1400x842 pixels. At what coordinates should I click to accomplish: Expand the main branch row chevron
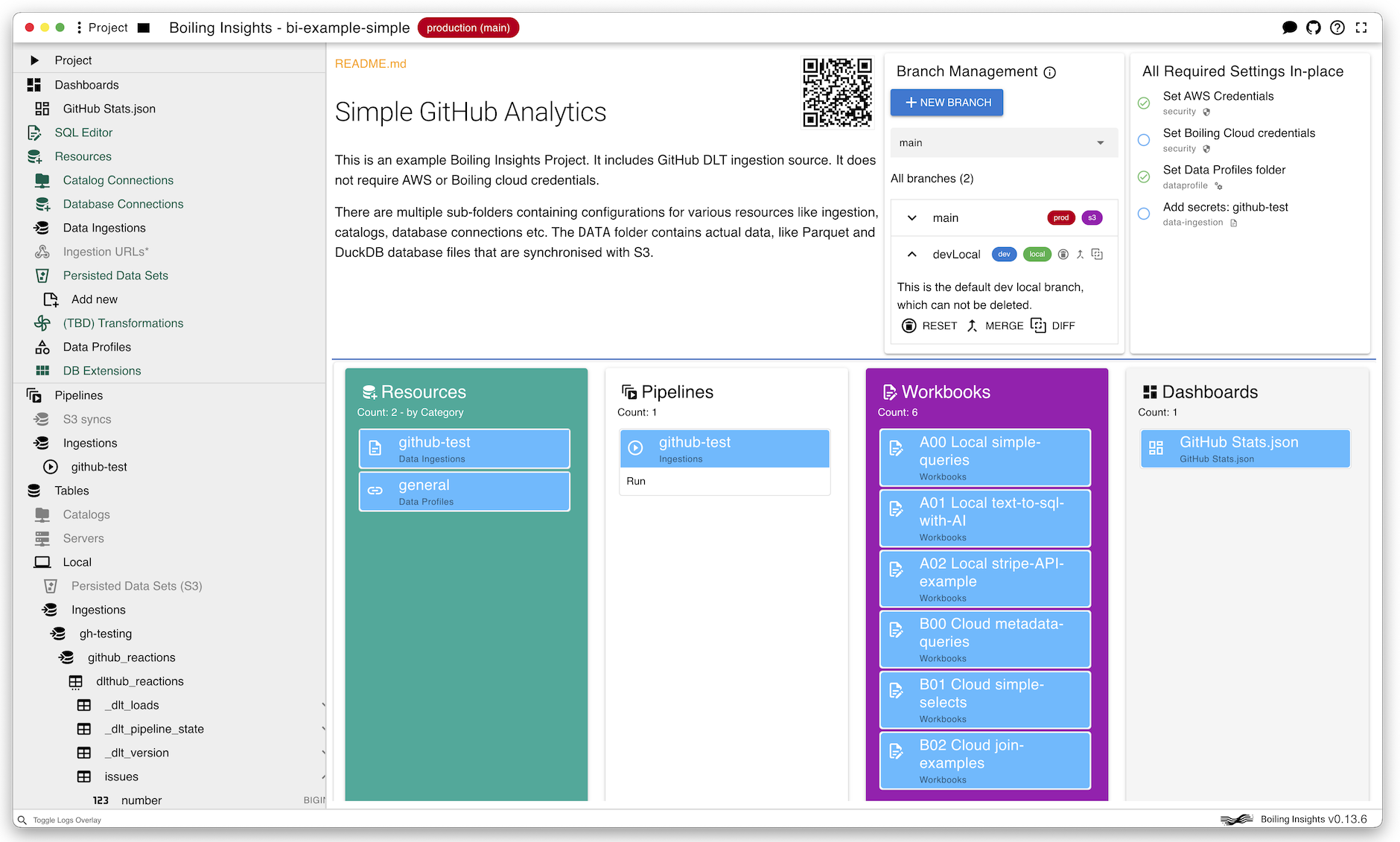click(911, 218)
